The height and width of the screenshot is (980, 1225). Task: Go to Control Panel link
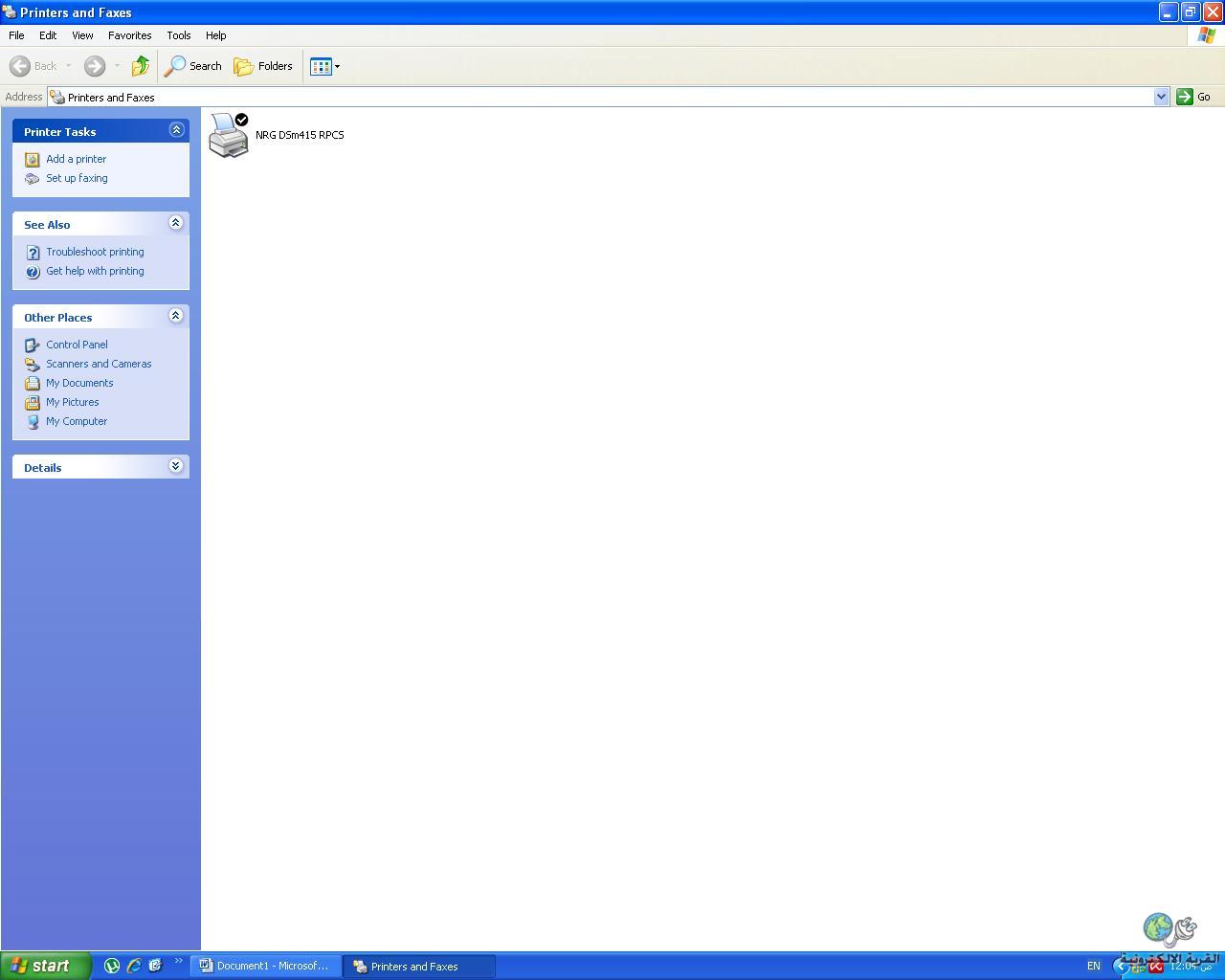click(x=77, y=345)
